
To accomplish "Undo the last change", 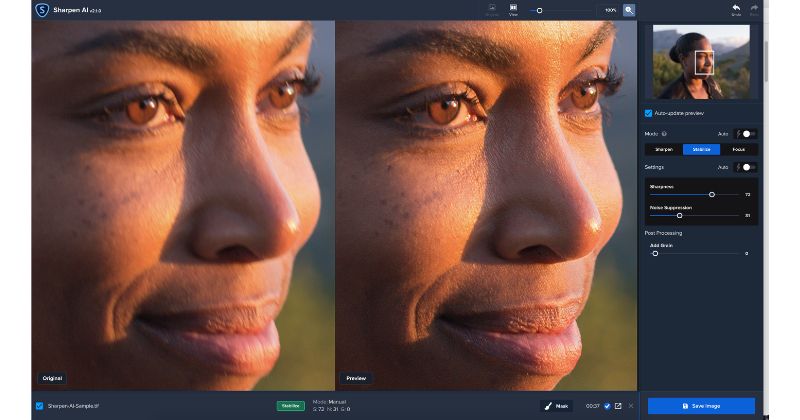I will coord(736,10).
